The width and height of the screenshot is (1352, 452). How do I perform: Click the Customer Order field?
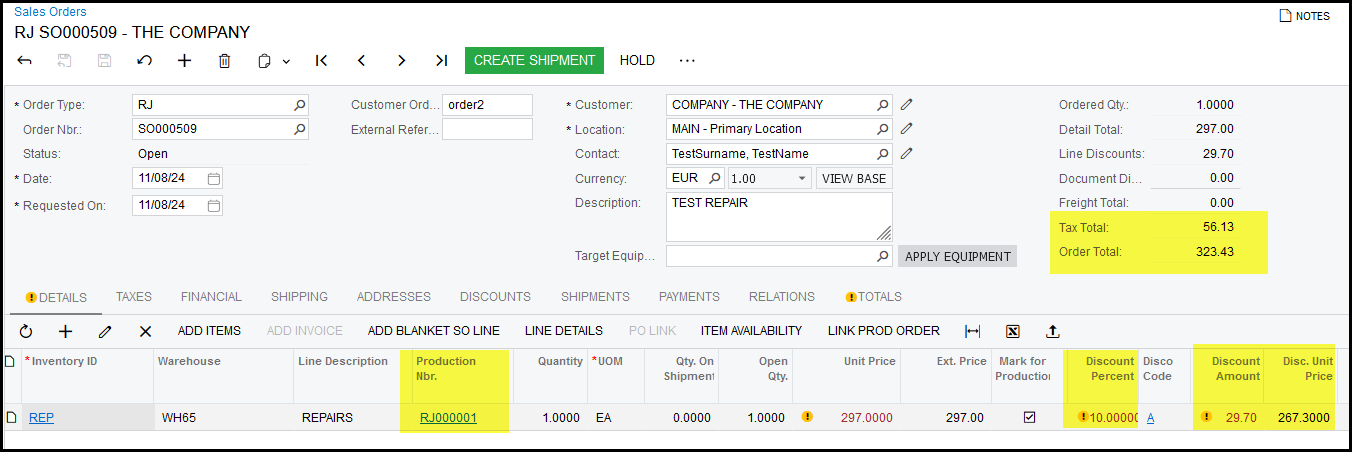pyautogui.click(x=487, y=105)
